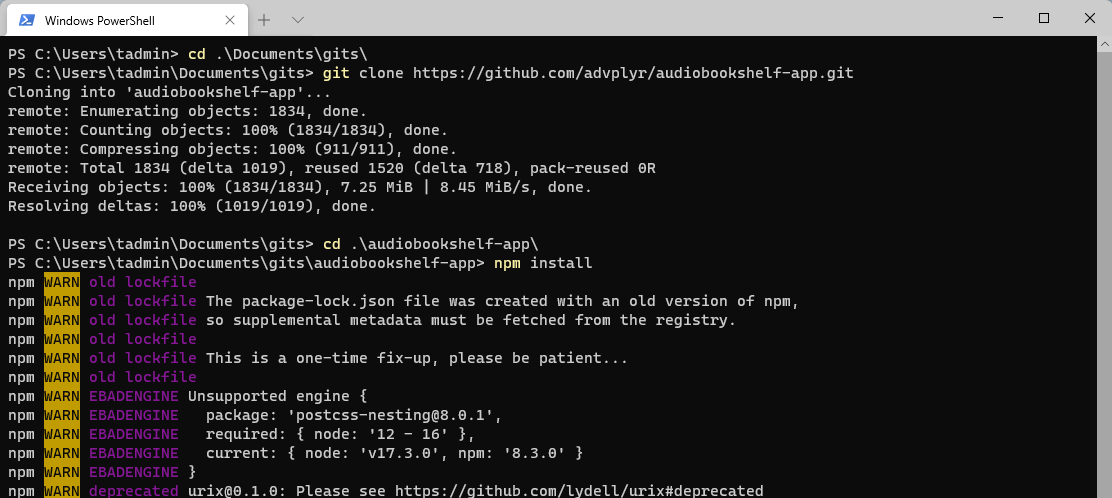This screenshot has width=1112, height=498.
Task: Open a new tab with plus button
Action: (x=265, y=20)
